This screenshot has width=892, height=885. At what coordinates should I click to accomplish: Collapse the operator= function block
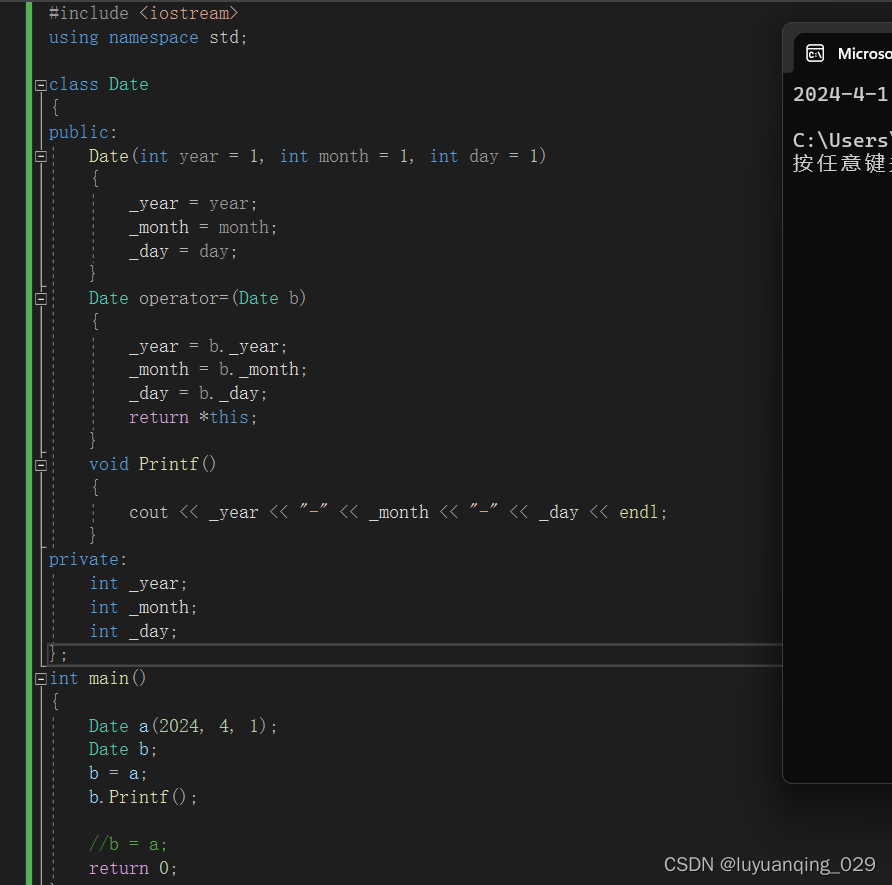coord(40,297)
